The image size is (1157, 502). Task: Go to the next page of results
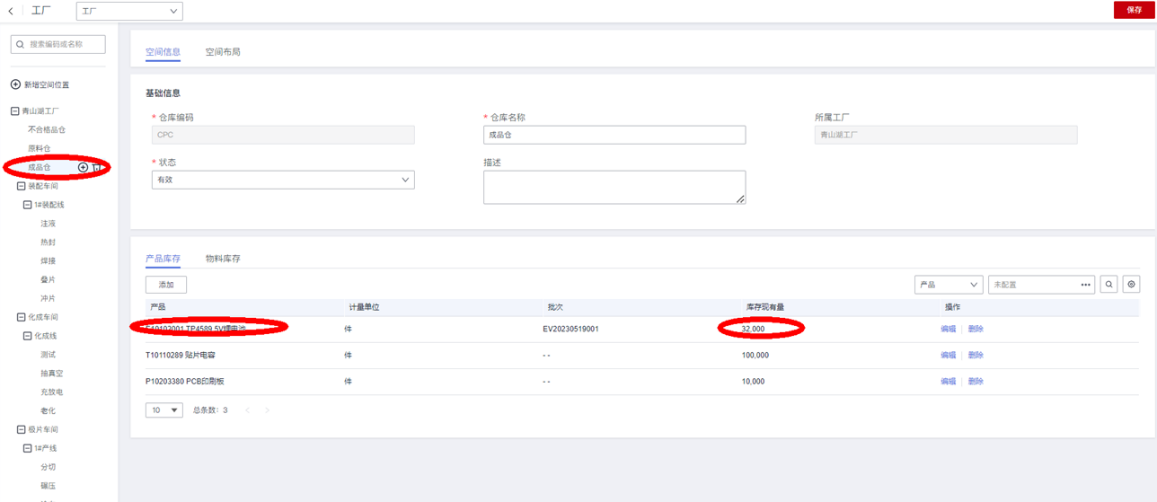coord(267,410)
